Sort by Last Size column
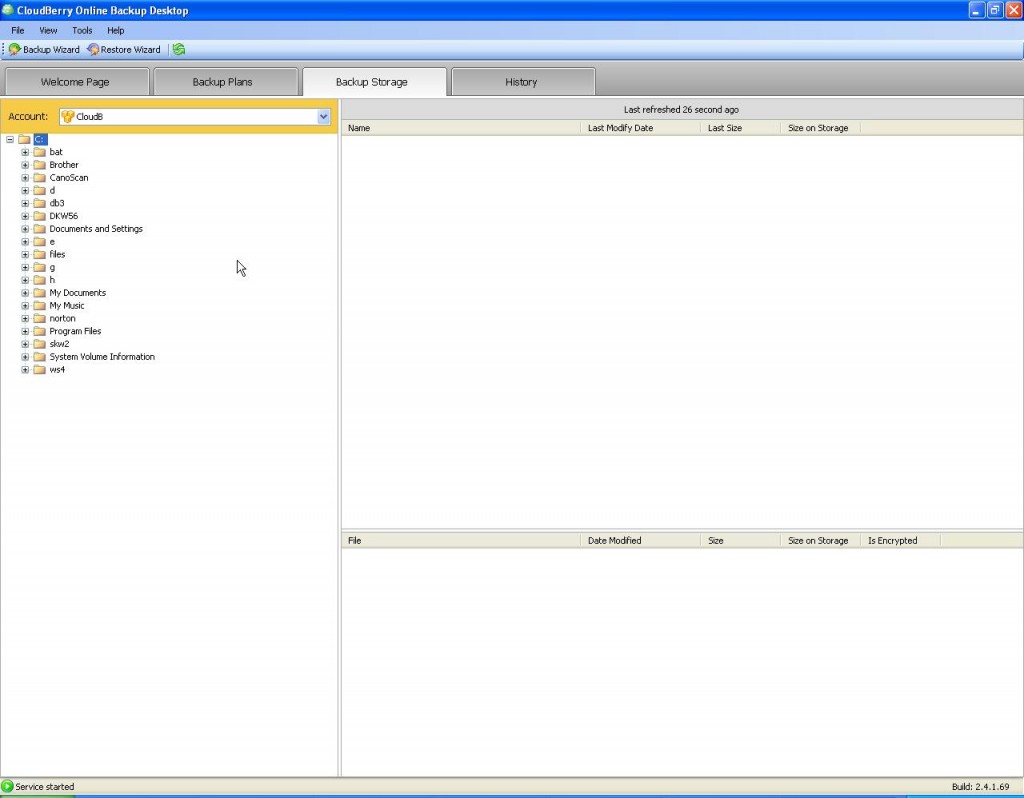The height and width of the screenshot is (798, 1024). coord(741,128)
